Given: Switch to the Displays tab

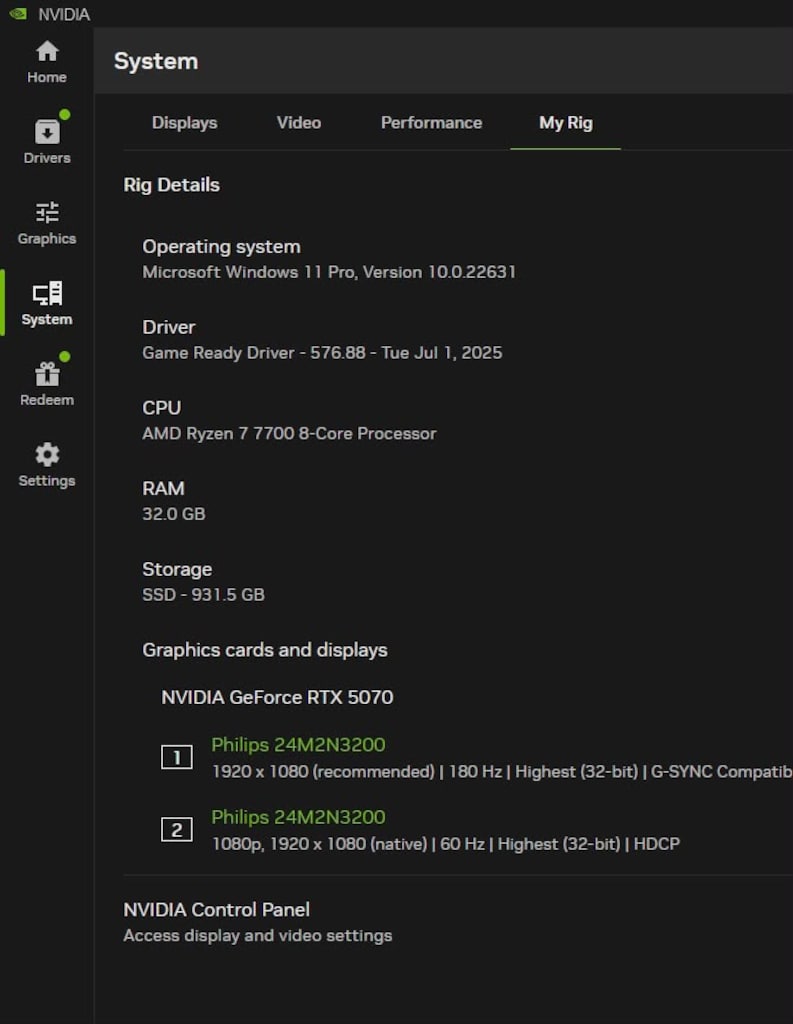Looking at the screenshot, I should (x=184, y=123).
